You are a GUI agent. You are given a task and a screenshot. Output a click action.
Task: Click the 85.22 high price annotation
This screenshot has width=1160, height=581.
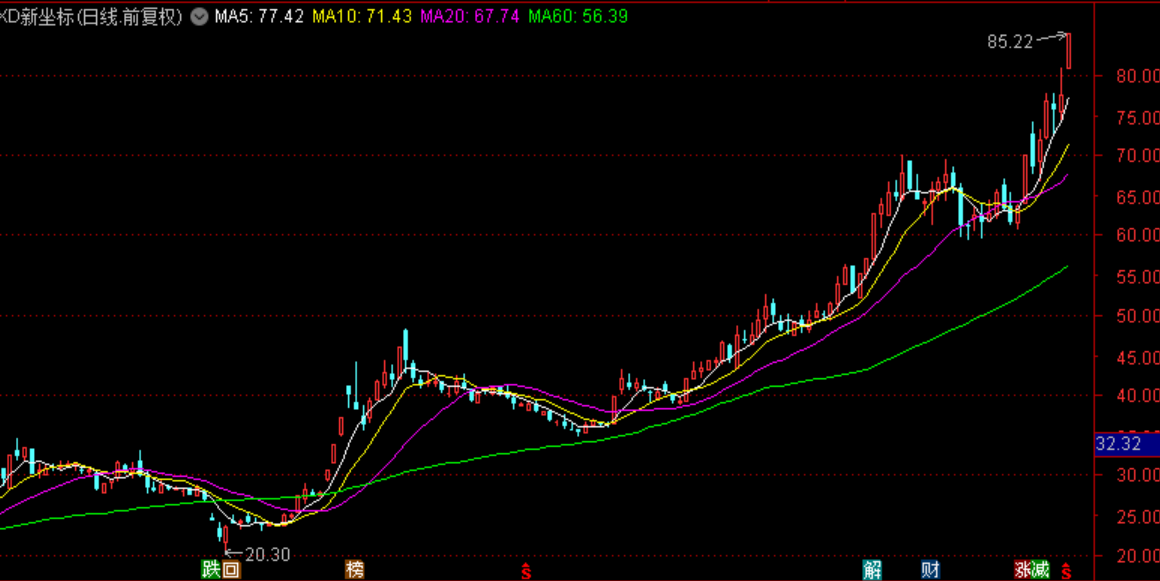point(1009,41)
